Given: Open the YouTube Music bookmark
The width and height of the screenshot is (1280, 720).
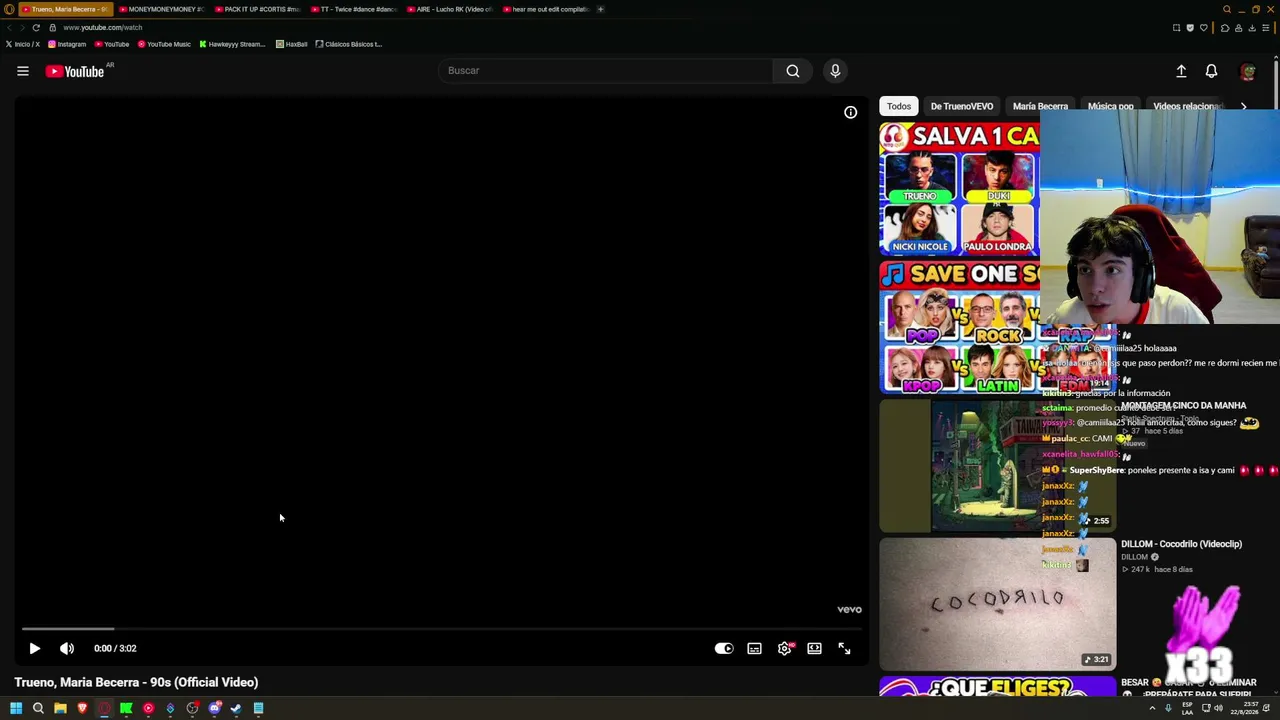Looking at the screenshot, I should point(164,44).
